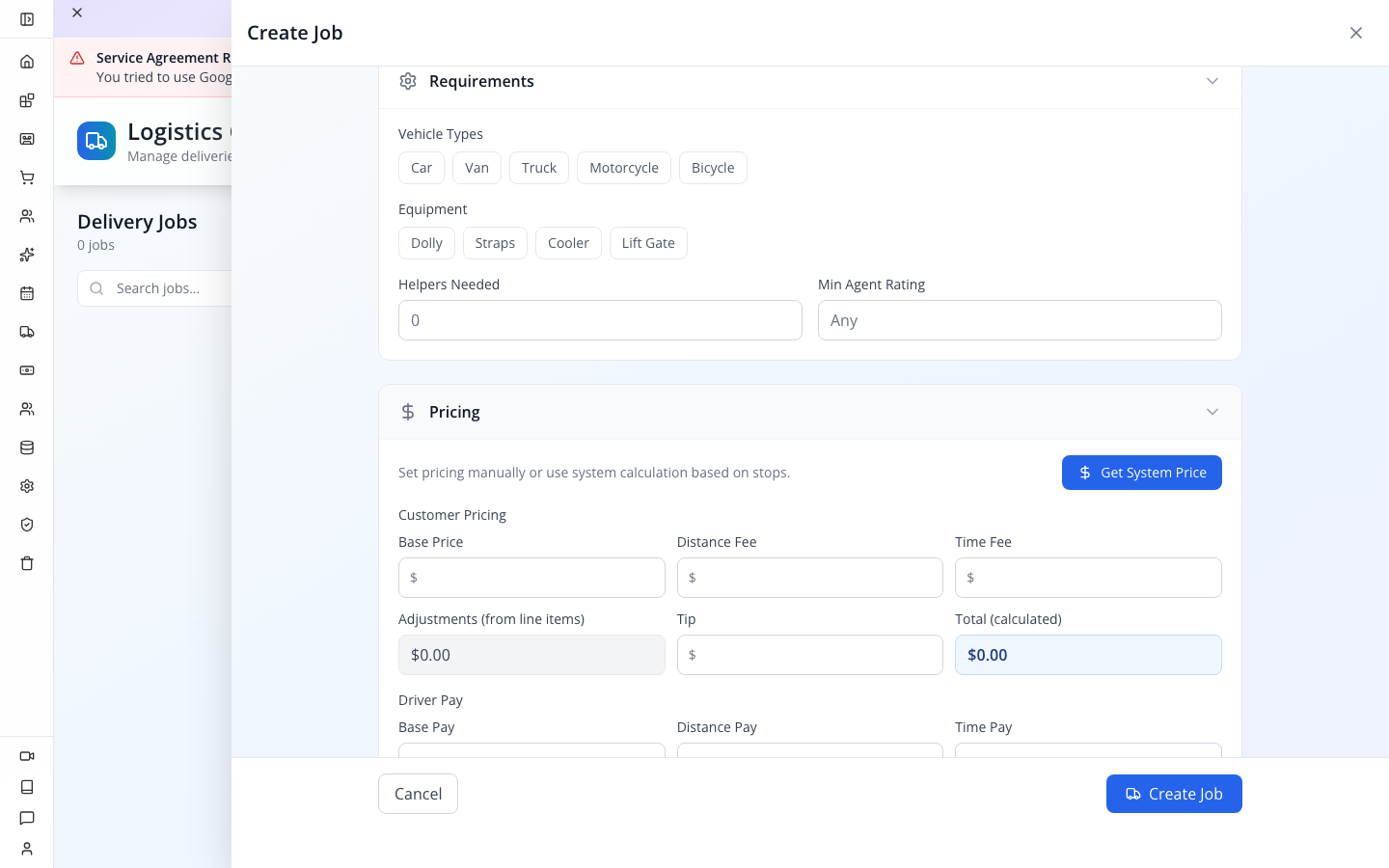1389x868 pixels.
Task: Focus the Tip field
Action: tap(810, 655)
